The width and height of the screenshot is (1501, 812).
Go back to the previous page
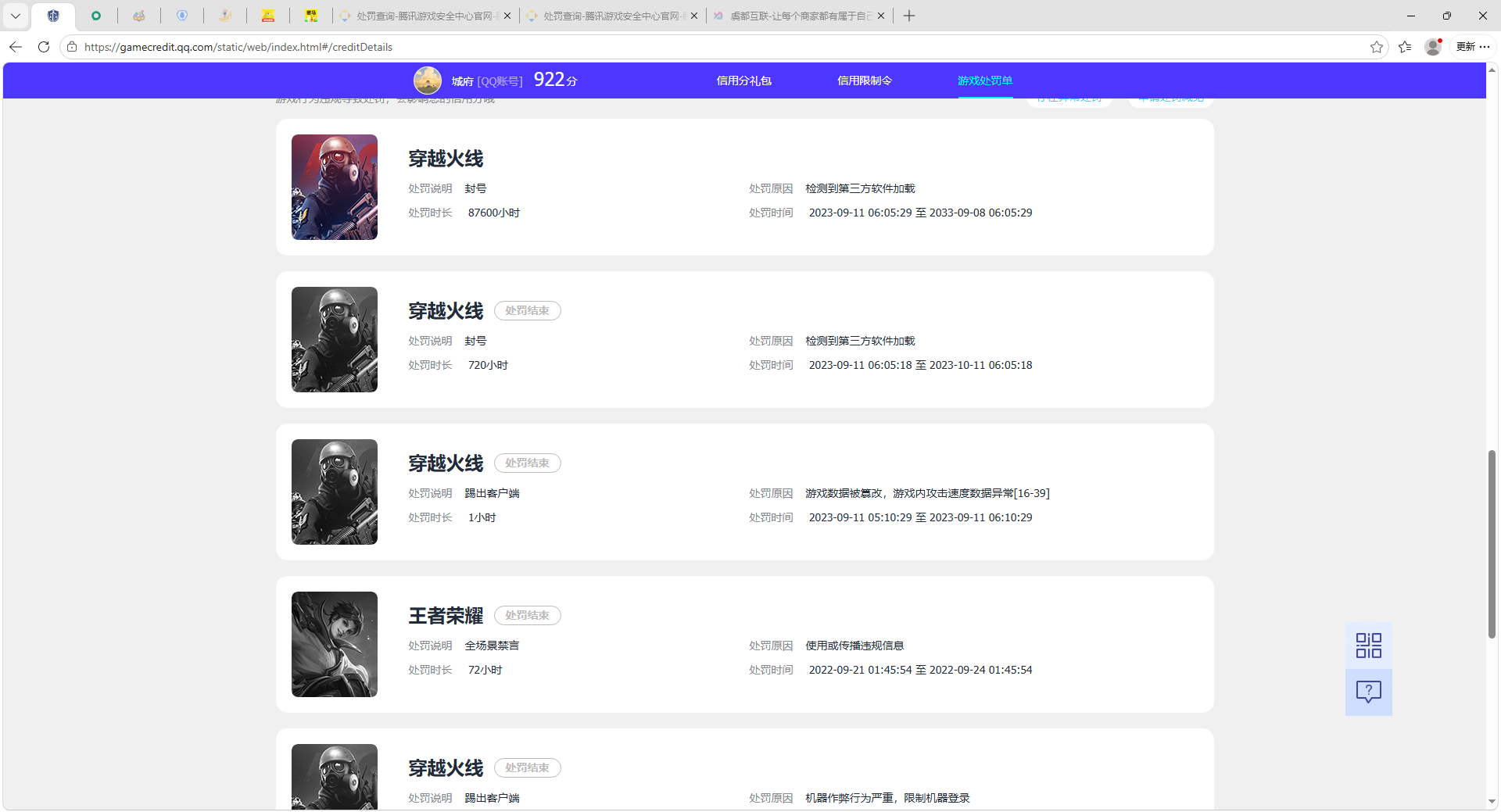(x=16, y=47)
